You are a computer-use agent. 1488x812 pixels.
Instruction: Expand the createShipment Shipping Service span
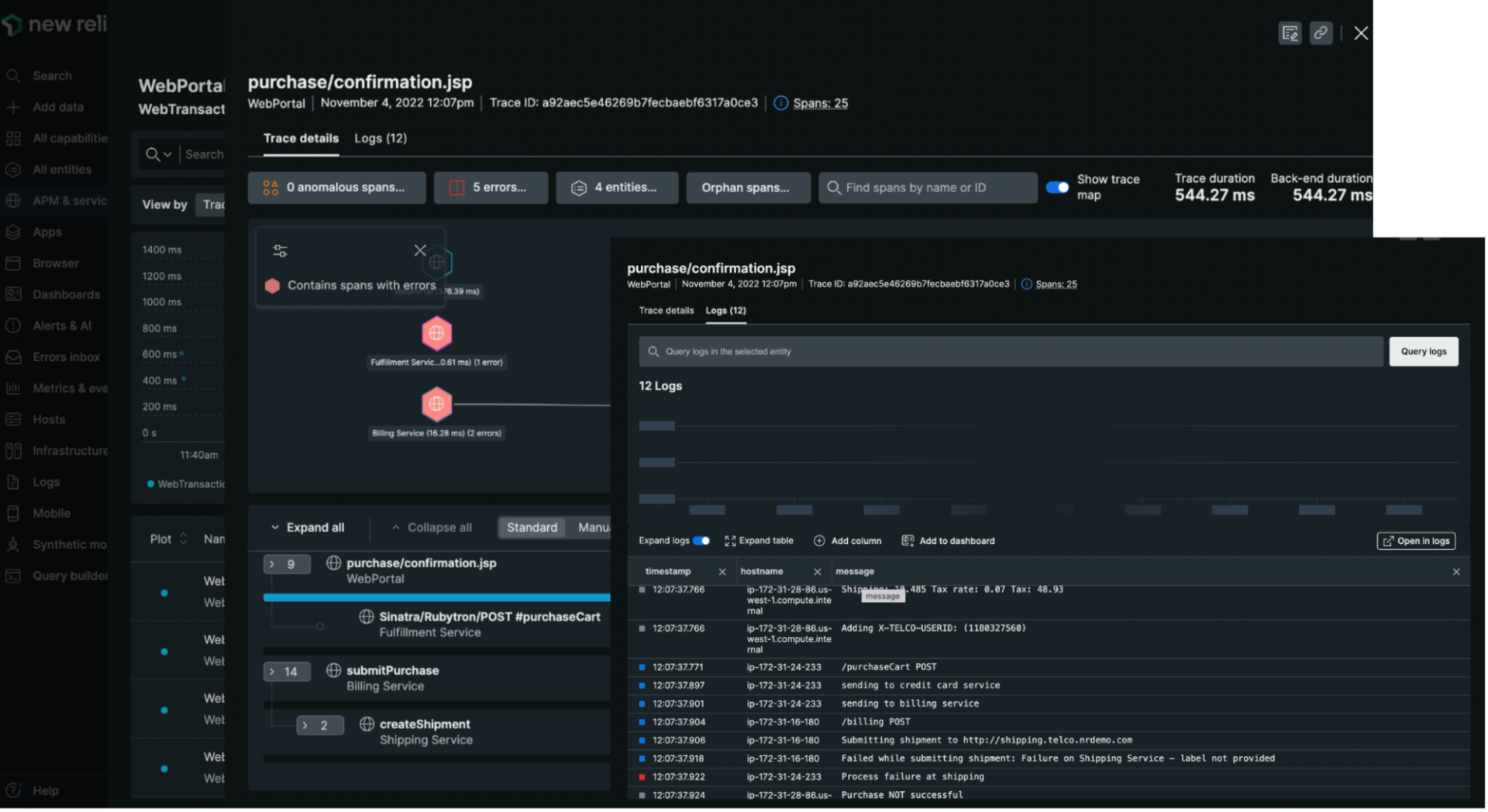click(x=320, y=725)
